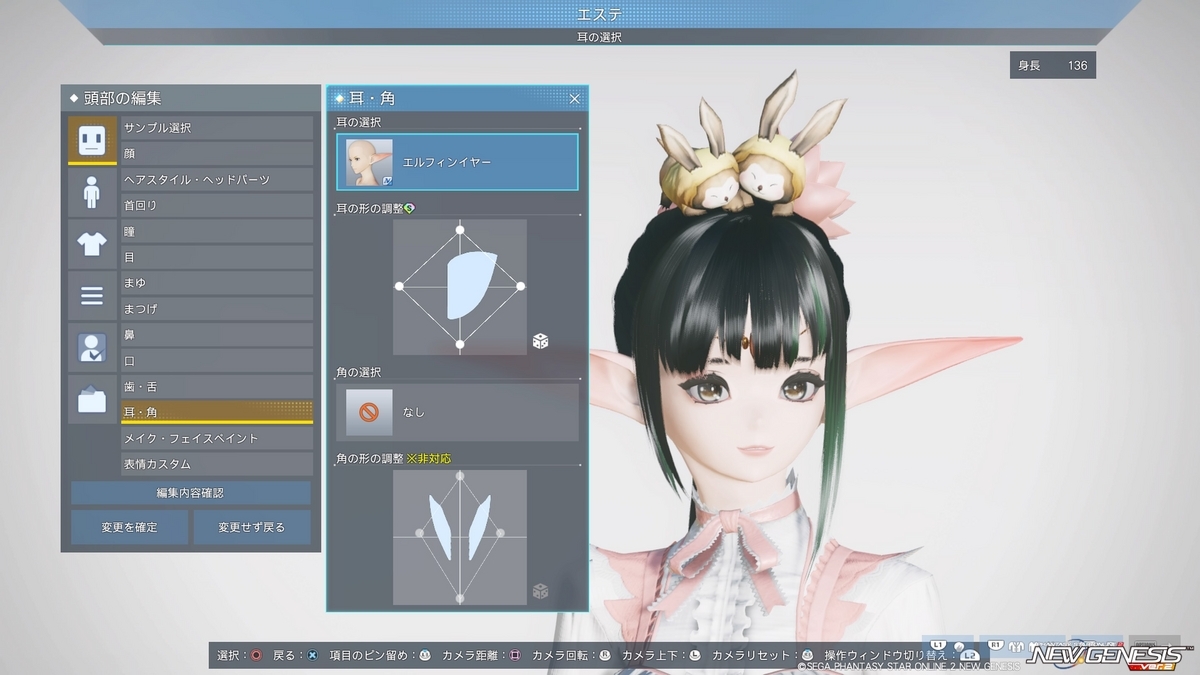Click the ear shape diamond adjustment pad
The width and height of the screenshot is (1200, 675).
(460, 287)
